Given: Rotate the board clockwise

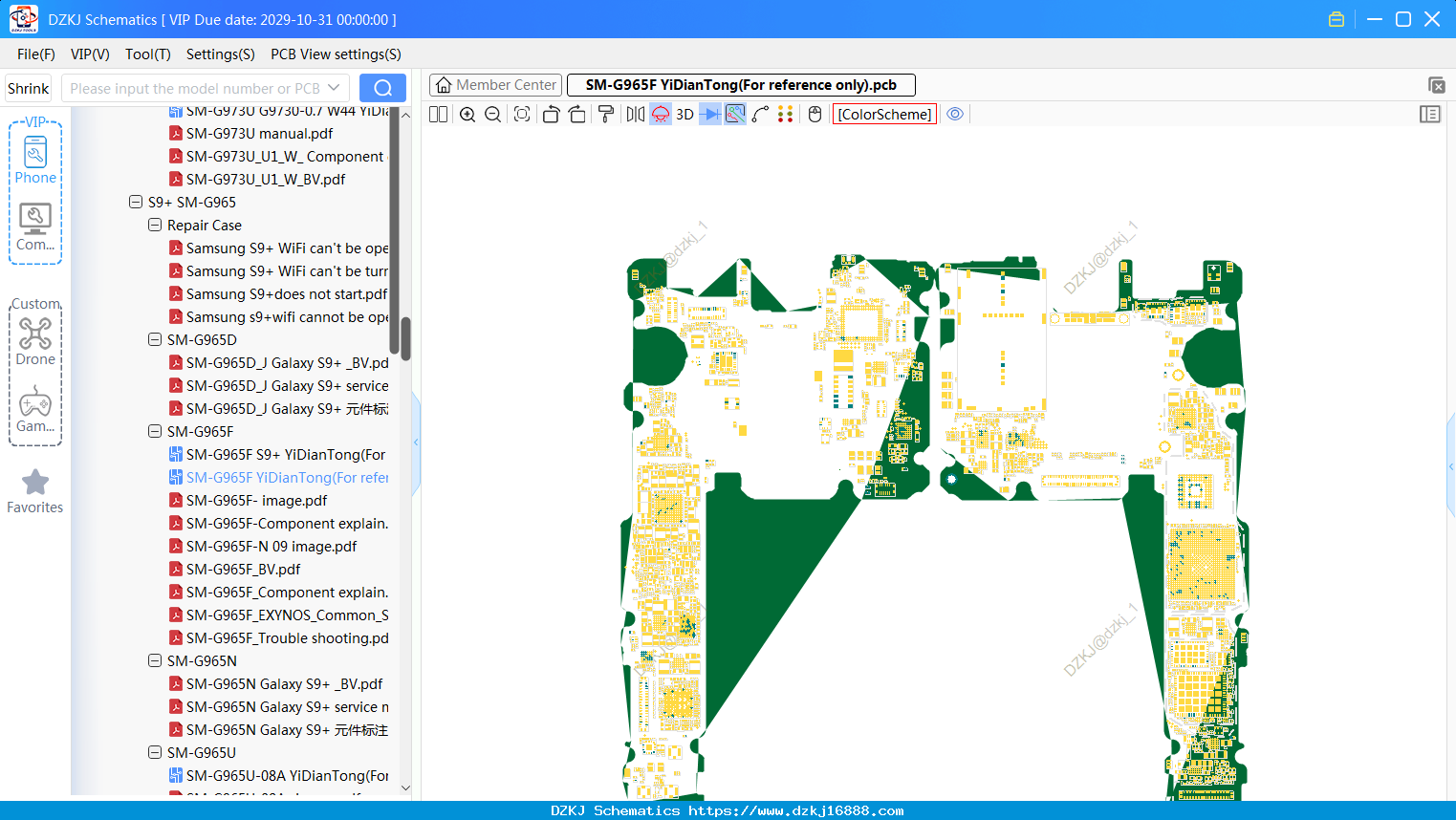Looking at the screenshot, I should coord(577,115).
